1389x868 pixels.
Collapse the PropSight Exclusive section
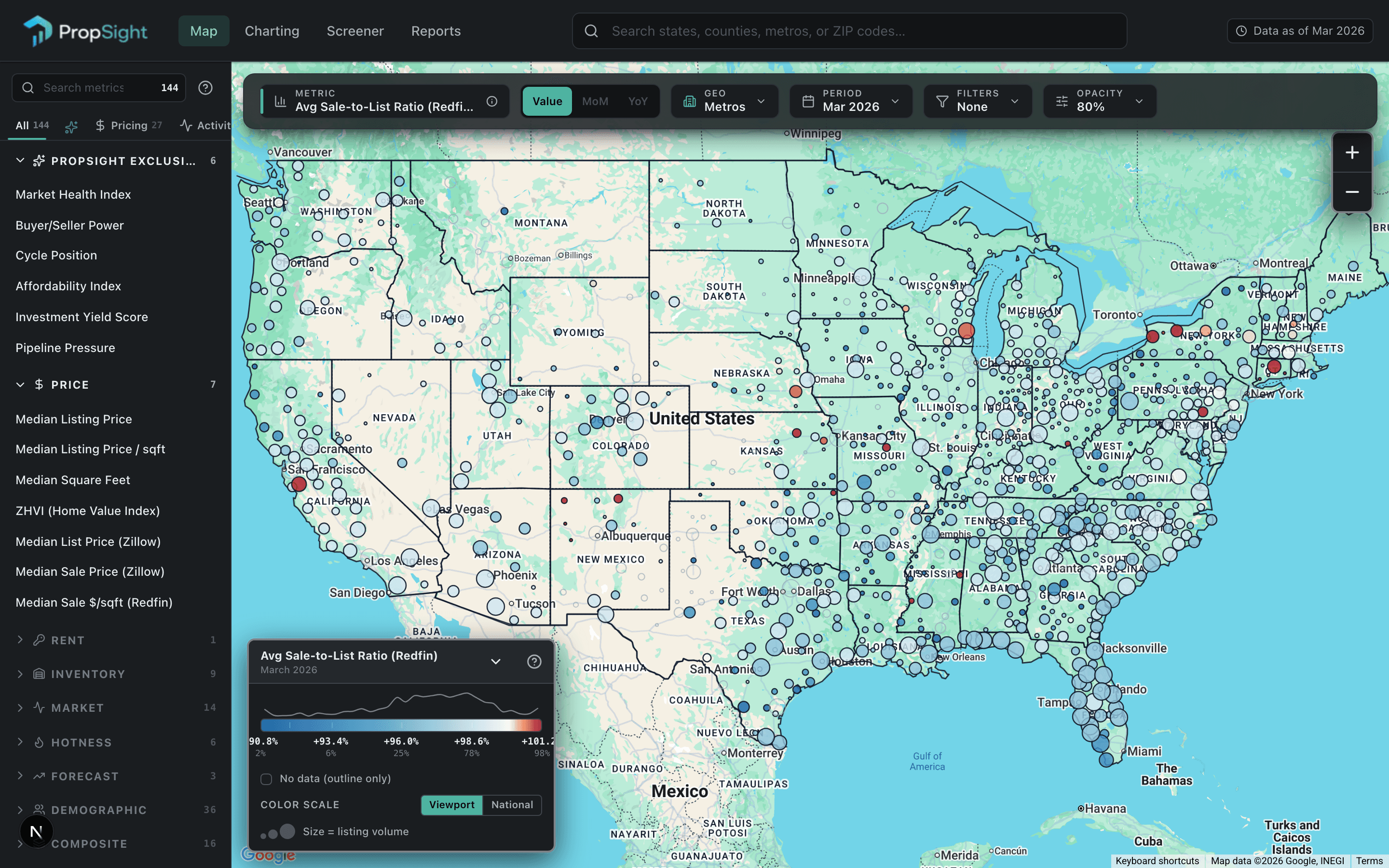click(x=20, y=160)
